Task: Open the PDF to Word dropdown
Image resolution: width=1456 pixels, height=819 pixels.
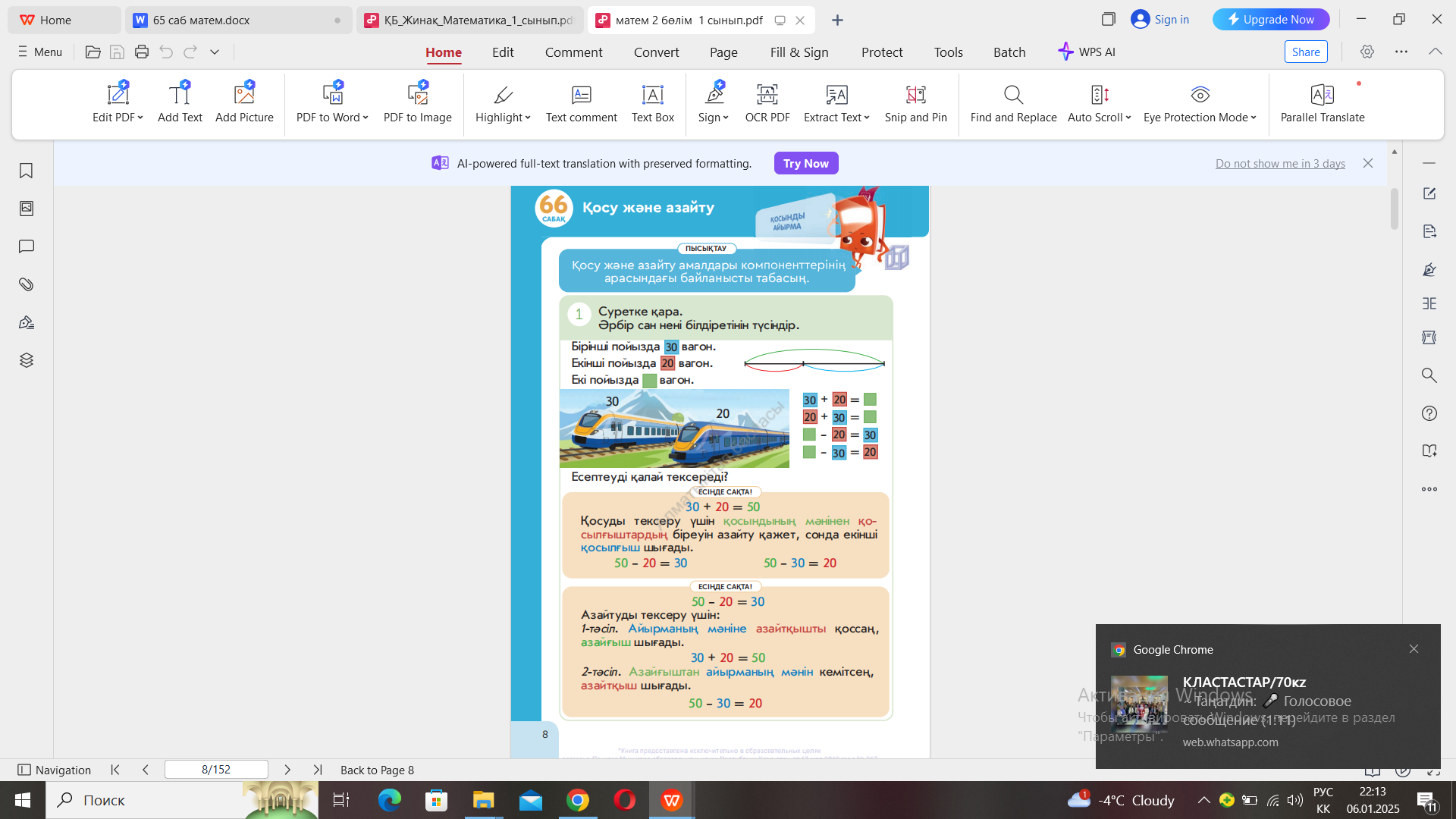Action: click(x=366, y=118)
